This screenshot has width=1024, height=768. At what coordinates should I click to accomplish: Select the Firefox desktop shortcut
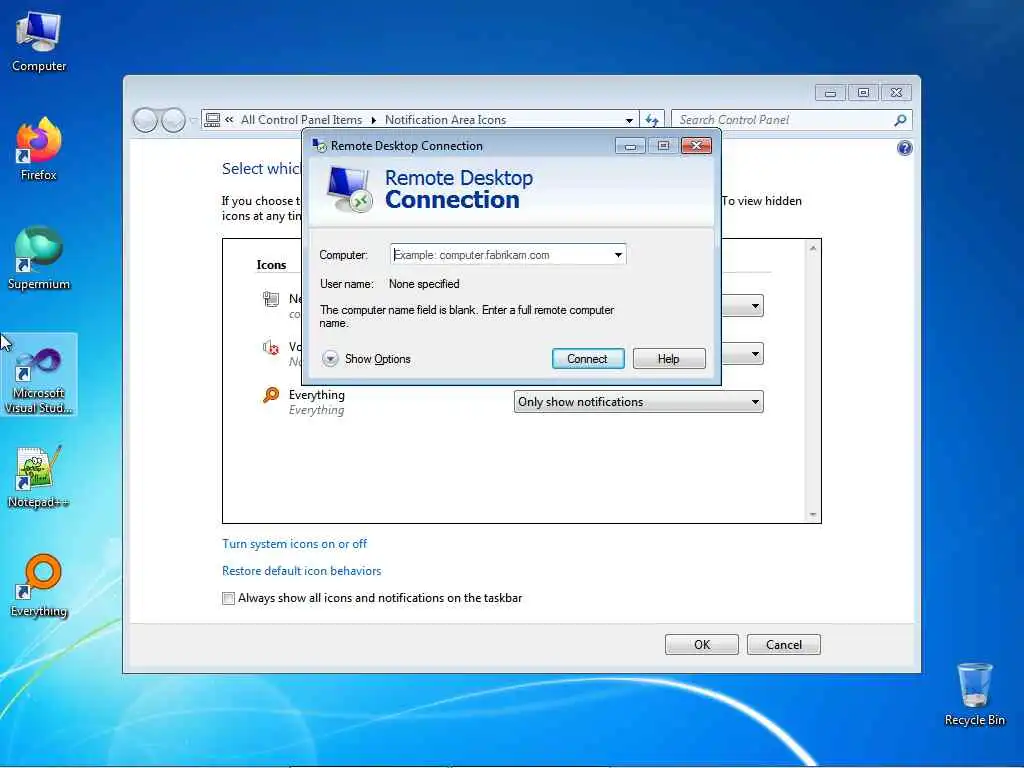pyautogui.click(x=39, y=149)
